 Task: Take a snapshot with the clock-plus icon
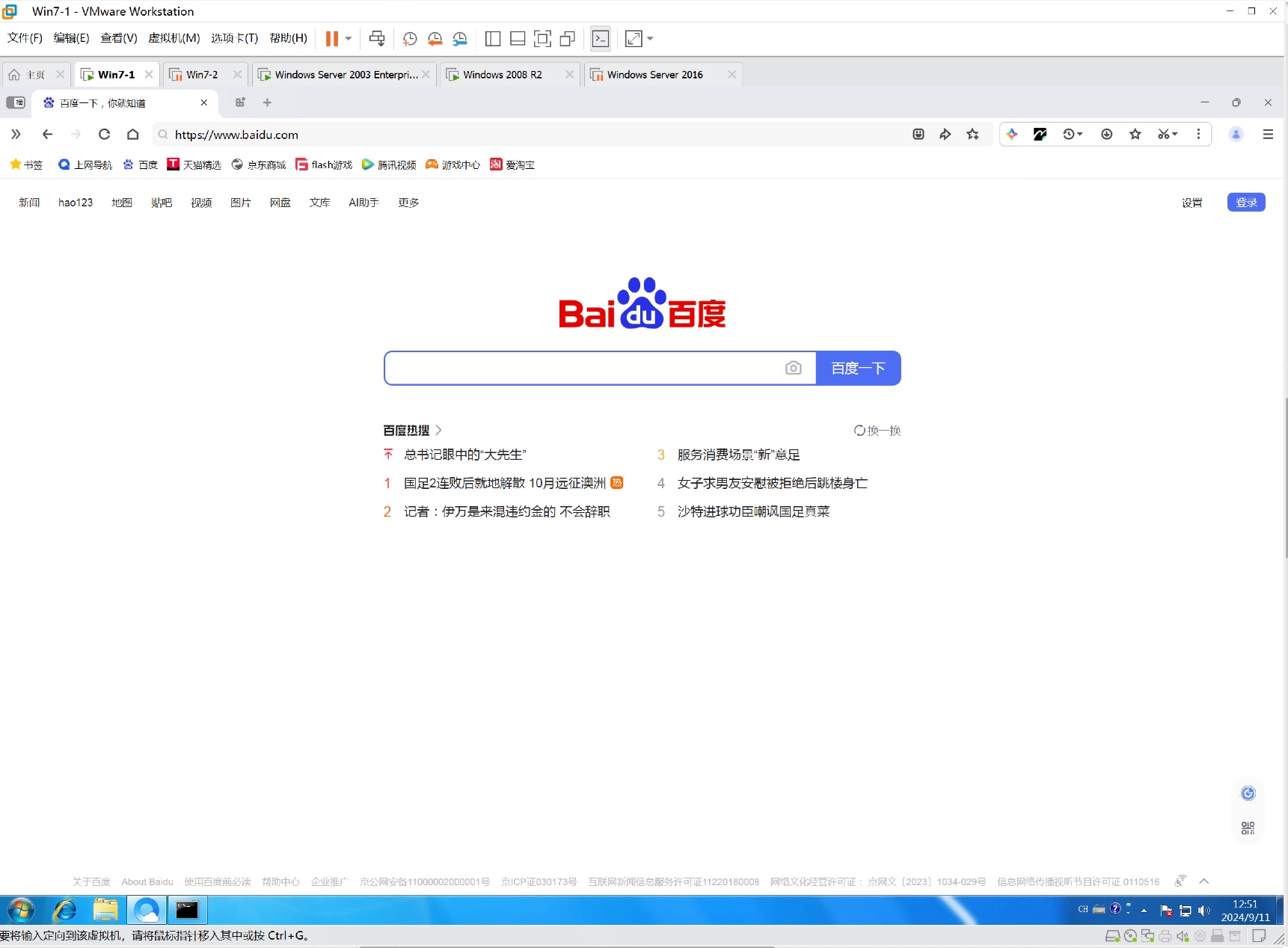pos(410,39)
